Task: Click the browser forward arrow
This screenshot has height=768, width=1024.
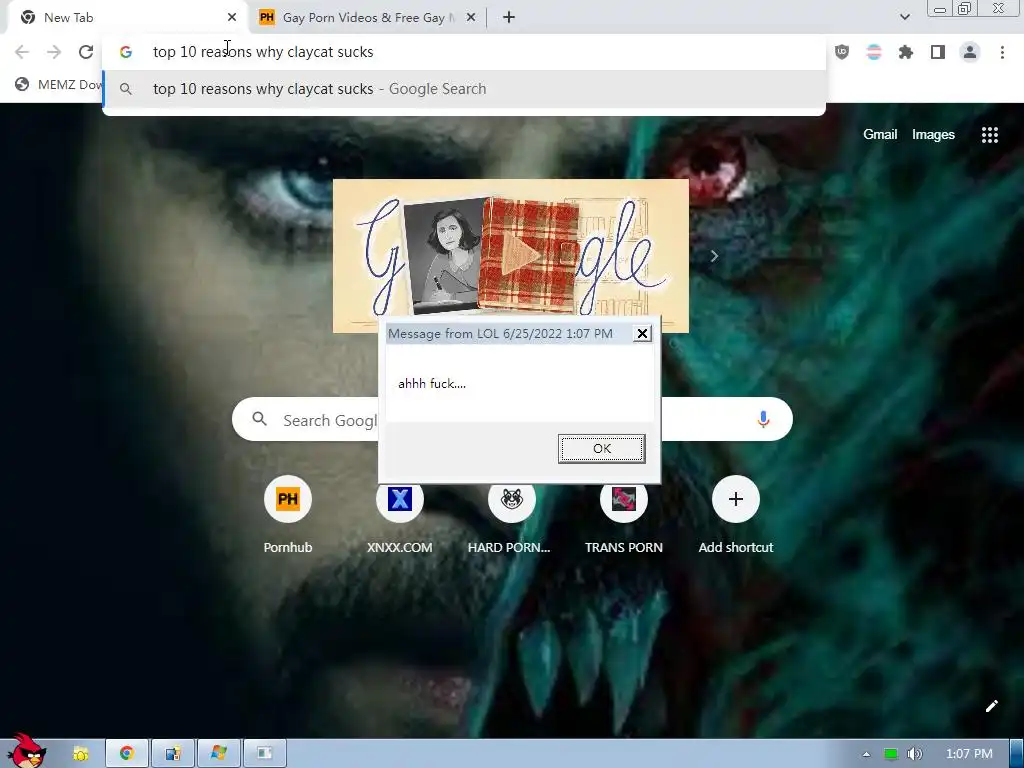Action: pos(54,52)
